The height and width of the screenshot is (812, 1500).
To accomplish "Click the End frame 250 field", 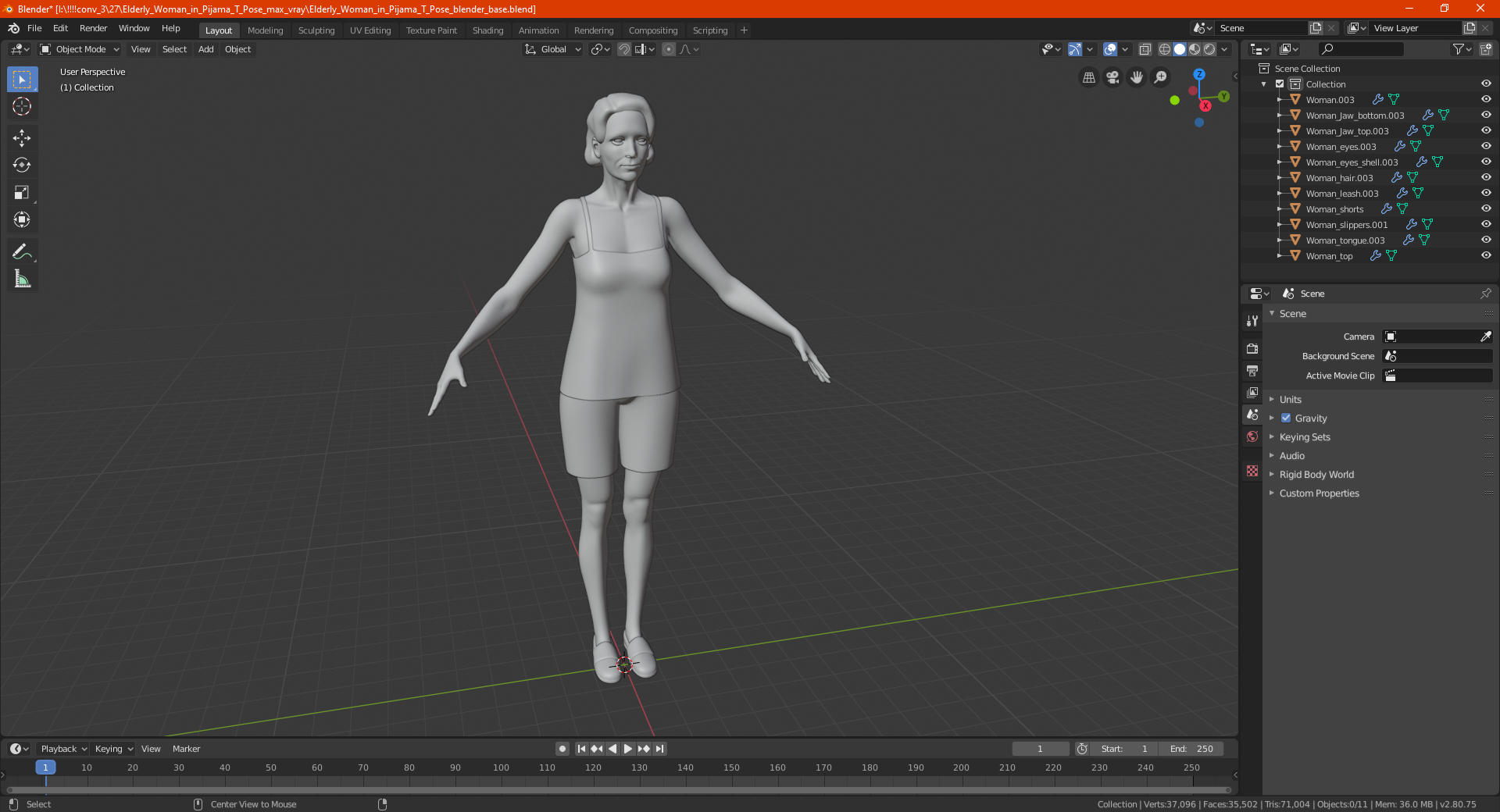I will (x=1191, y=749).
